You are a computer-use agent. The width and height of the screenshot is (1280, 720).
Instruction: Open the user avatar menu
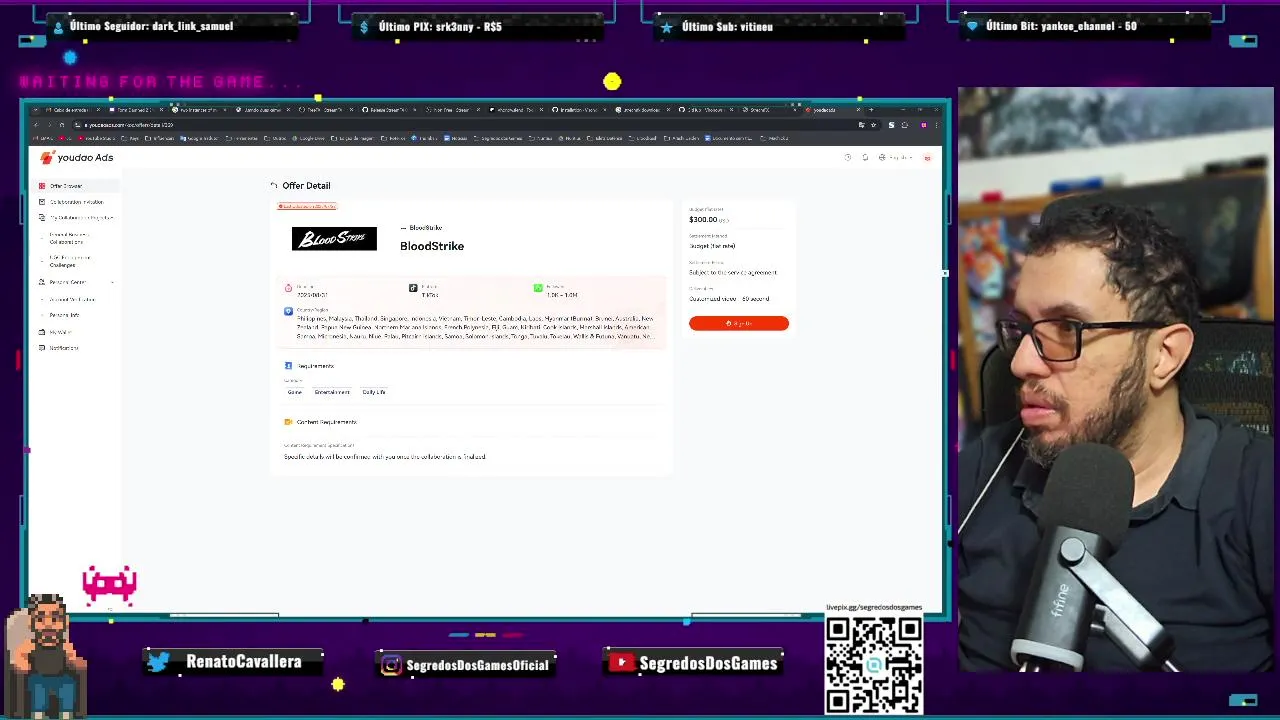927,158
